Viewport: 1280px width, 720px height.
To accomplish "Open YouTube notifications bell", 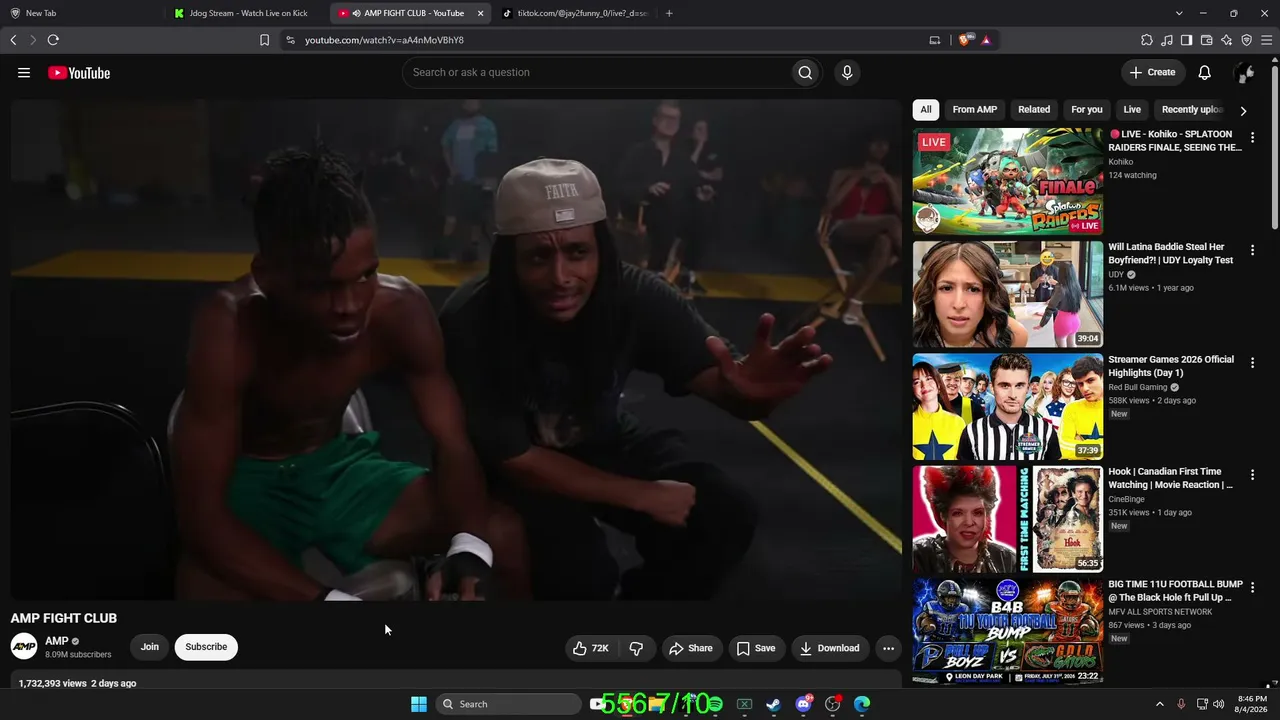I will [x=1205, y=72].
